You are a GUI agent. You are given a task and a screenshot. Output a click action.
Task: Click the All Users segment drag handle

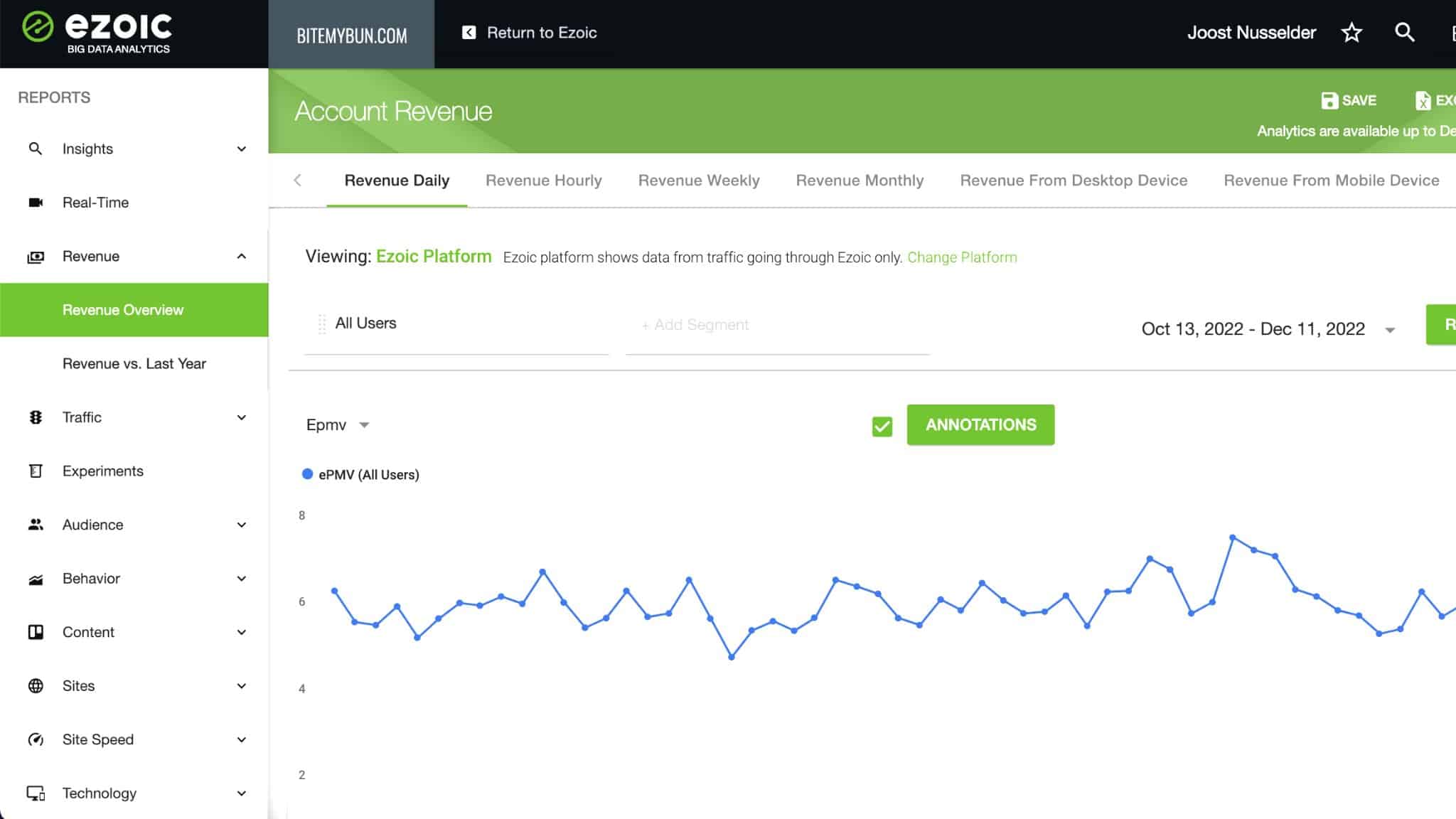(321, 324)
